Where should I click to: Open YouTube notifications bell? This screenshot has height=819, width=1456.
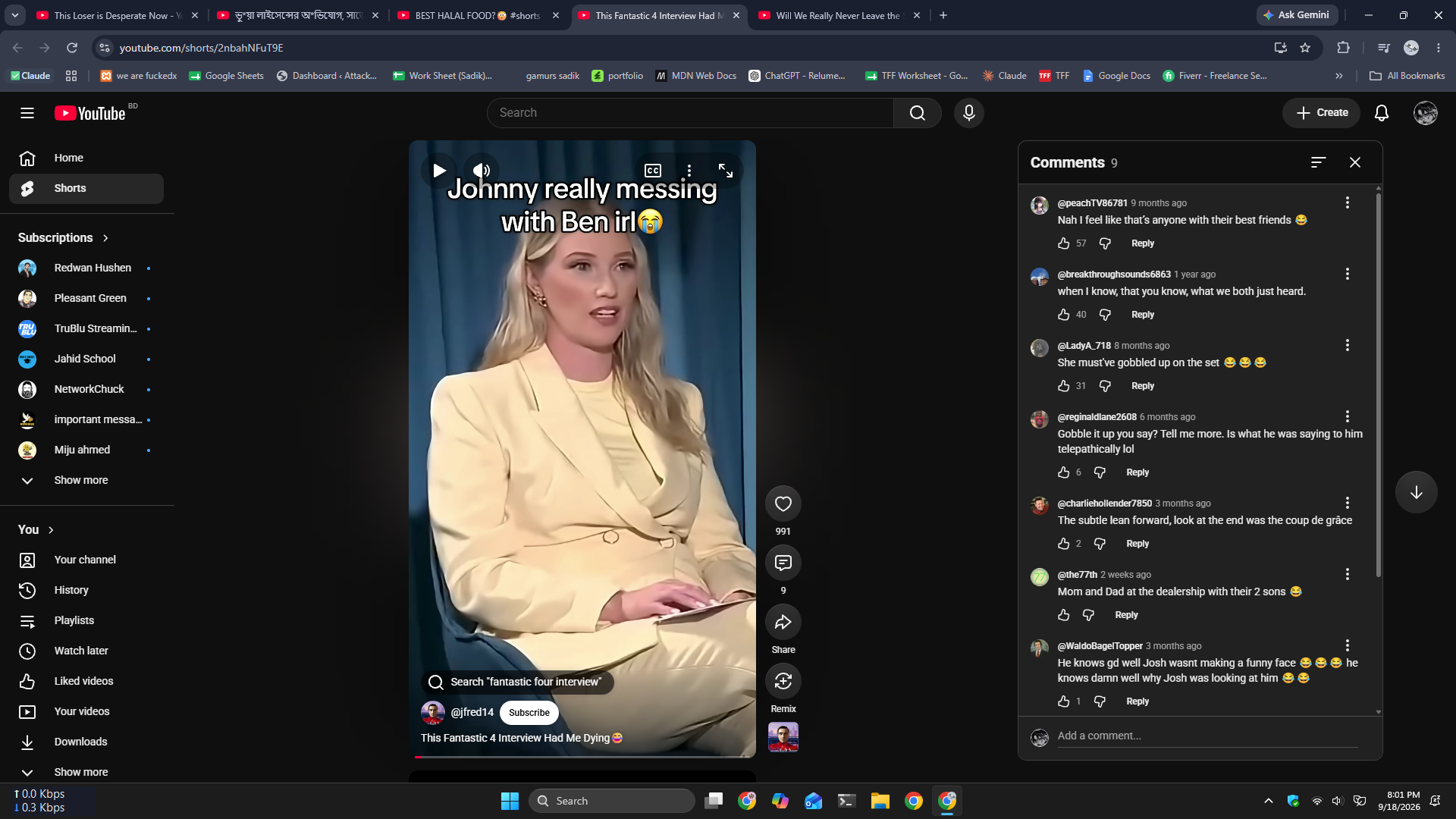click(x=1382, y=113)
